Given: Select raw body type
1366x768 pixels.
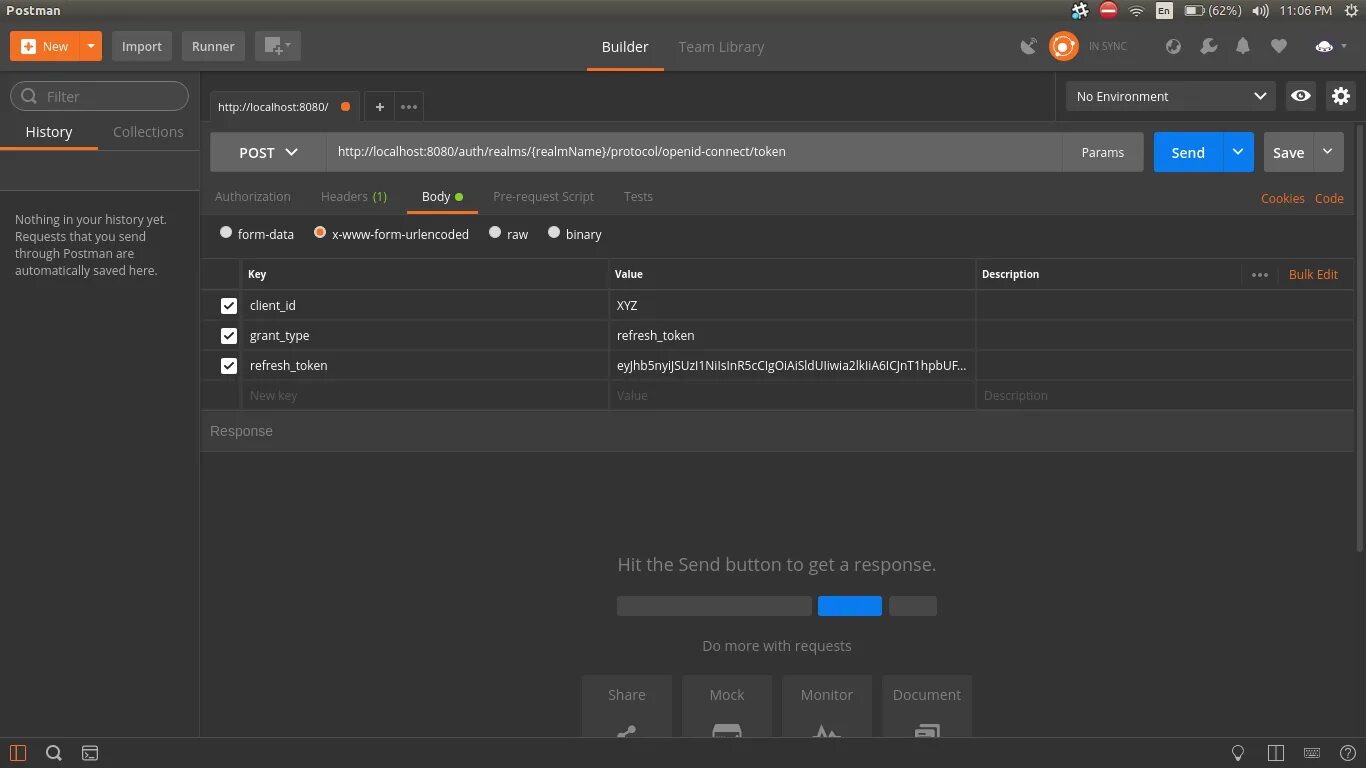Looking at the screenshot, I should (x=495, y=233).
